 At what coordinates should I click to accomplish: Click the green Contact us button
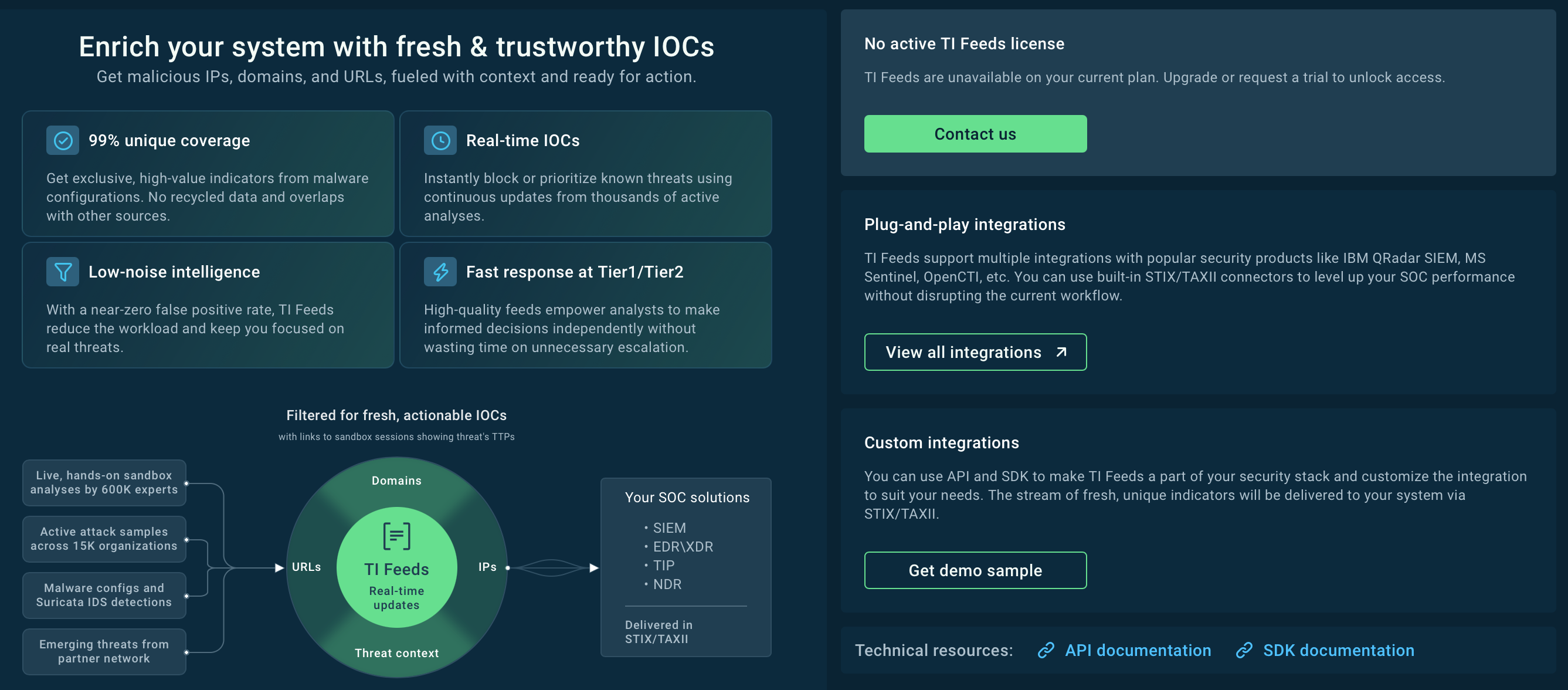click(975, 134)
